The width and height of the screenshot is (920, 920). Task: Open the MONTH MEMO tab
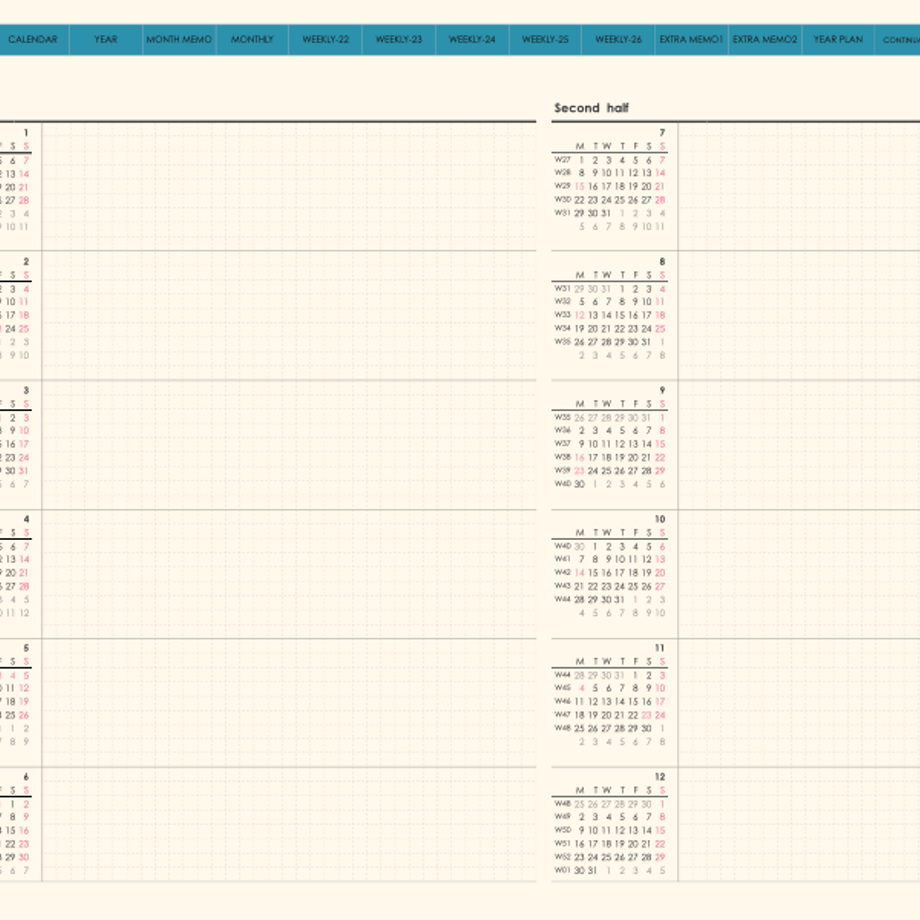pos(179,39)
